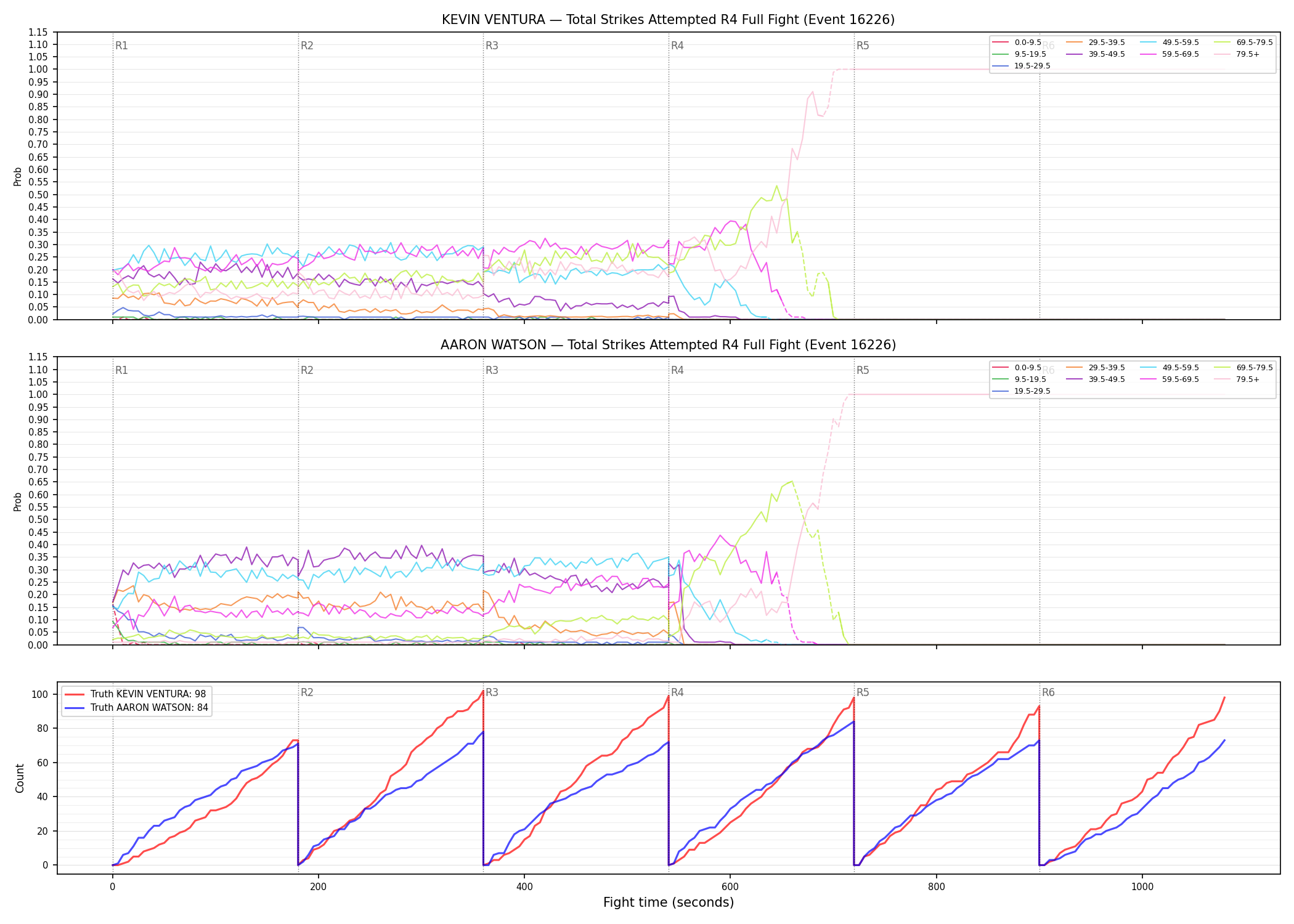Click the y-axis tick label 20 in Count chart
Viewport: 1294px width, 924px height.
coord(43,831)
